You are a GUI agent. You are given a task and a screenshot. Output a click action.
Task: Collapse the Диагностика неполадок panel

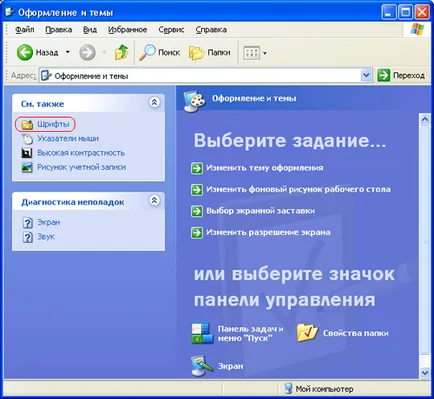[154, 200]
